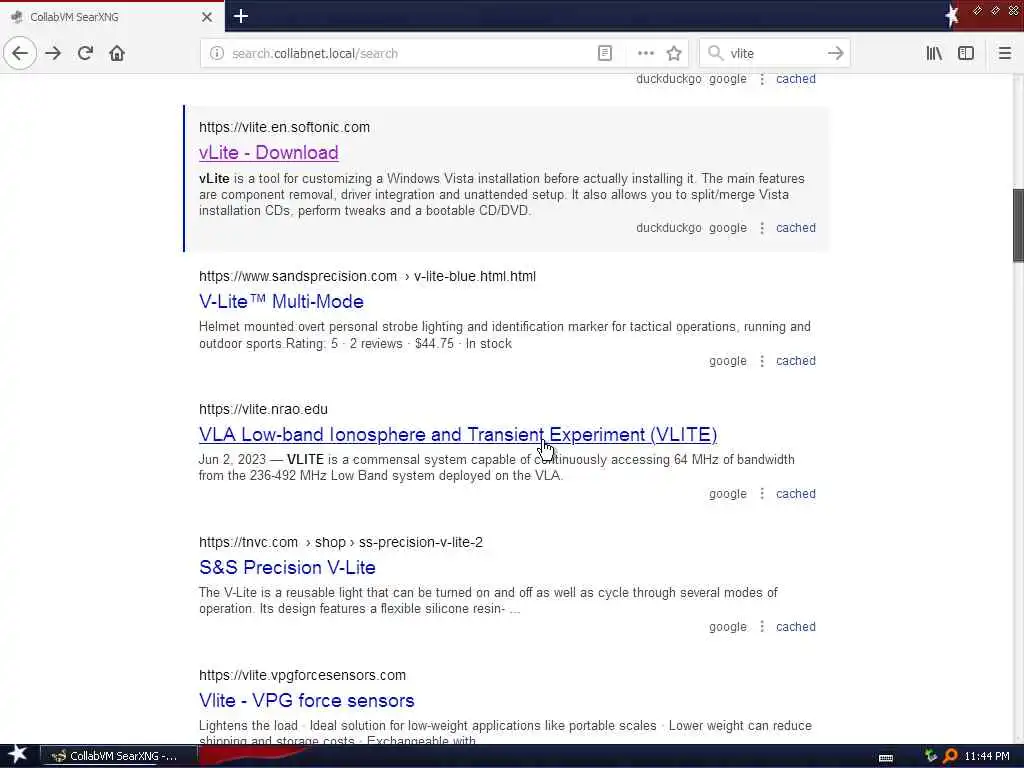Click google engine label on nrao result
Screen dimensions: 1024x768
[728, 494]
